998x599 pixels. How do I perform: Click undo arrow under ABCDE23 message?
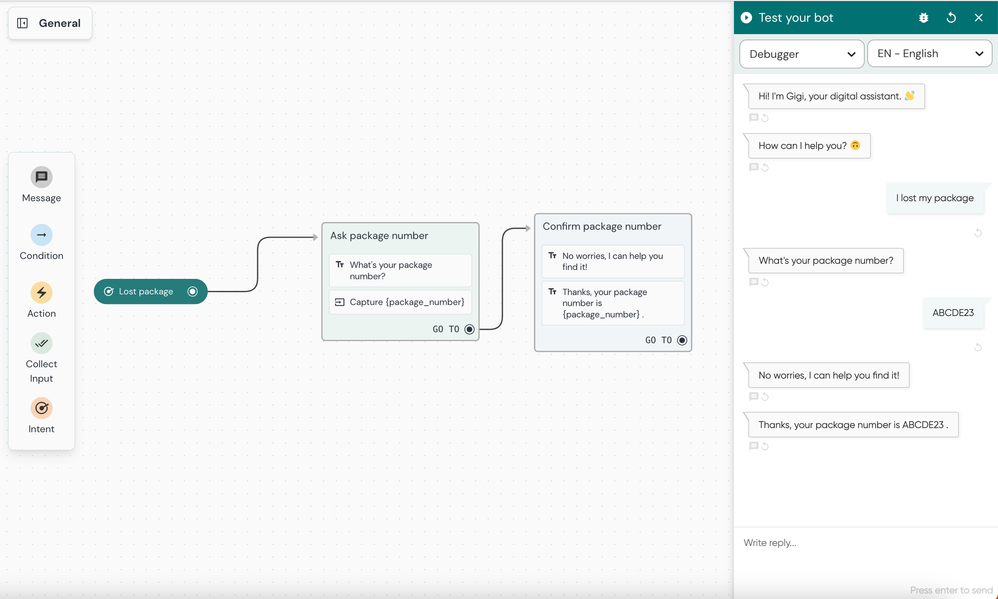pyautogui.click(x=978, y=347)
